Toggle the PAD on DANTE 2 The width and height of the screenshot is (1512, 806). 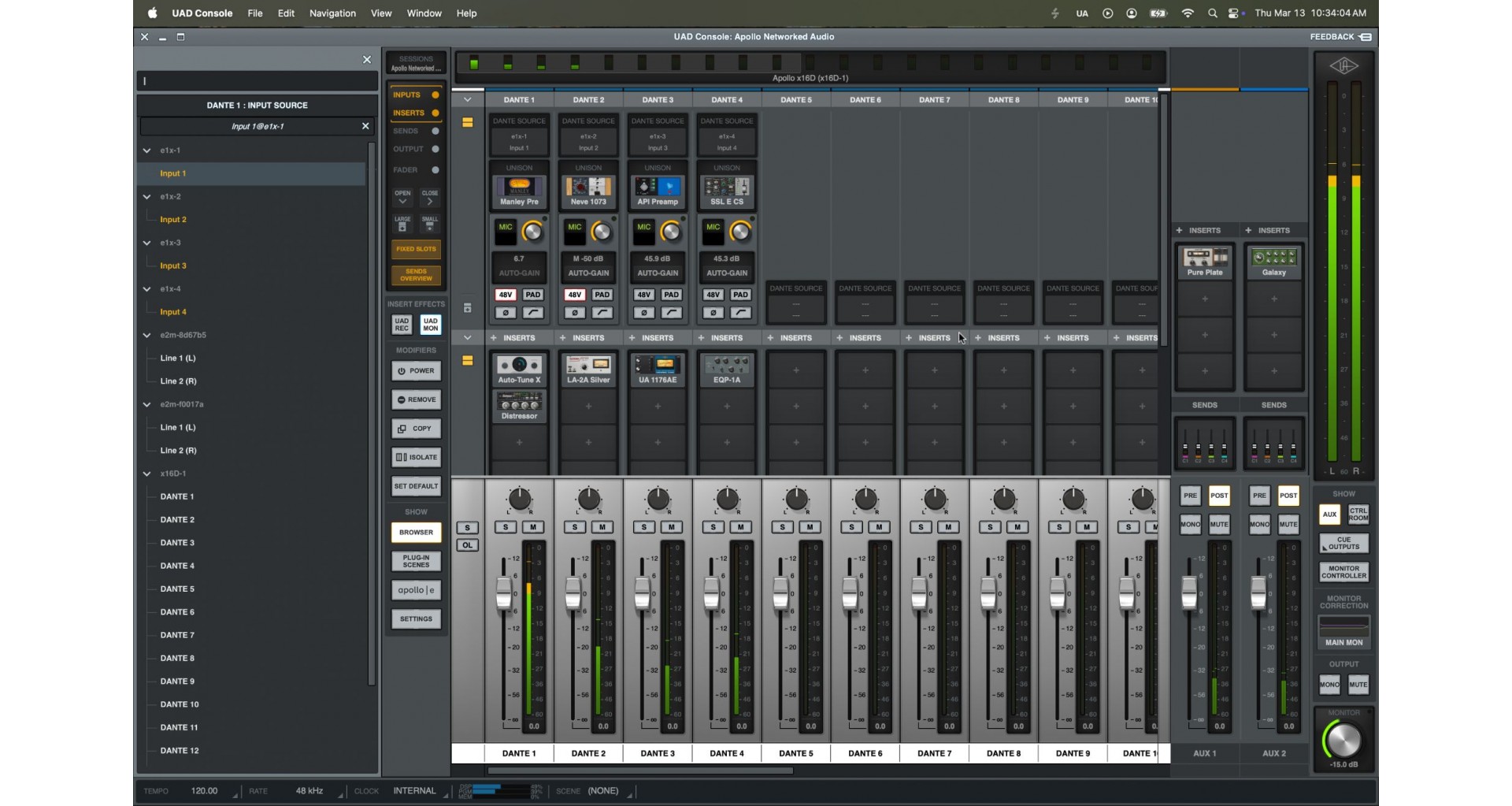(x=602, y=295)
